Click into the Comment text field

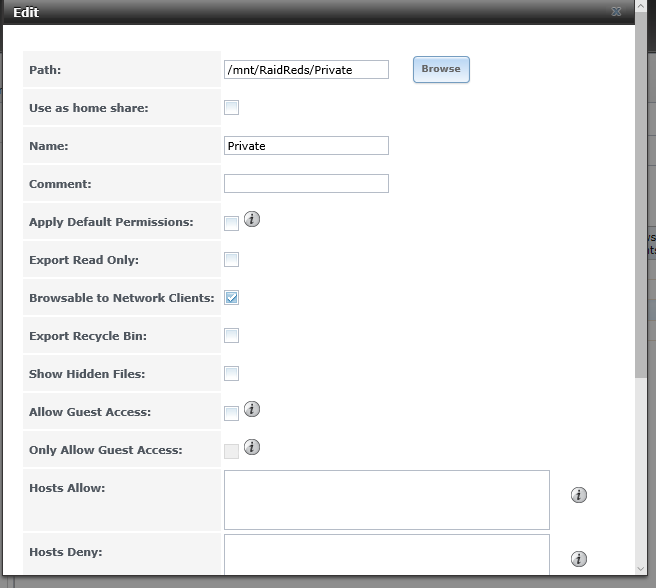(x=306, y=184)
